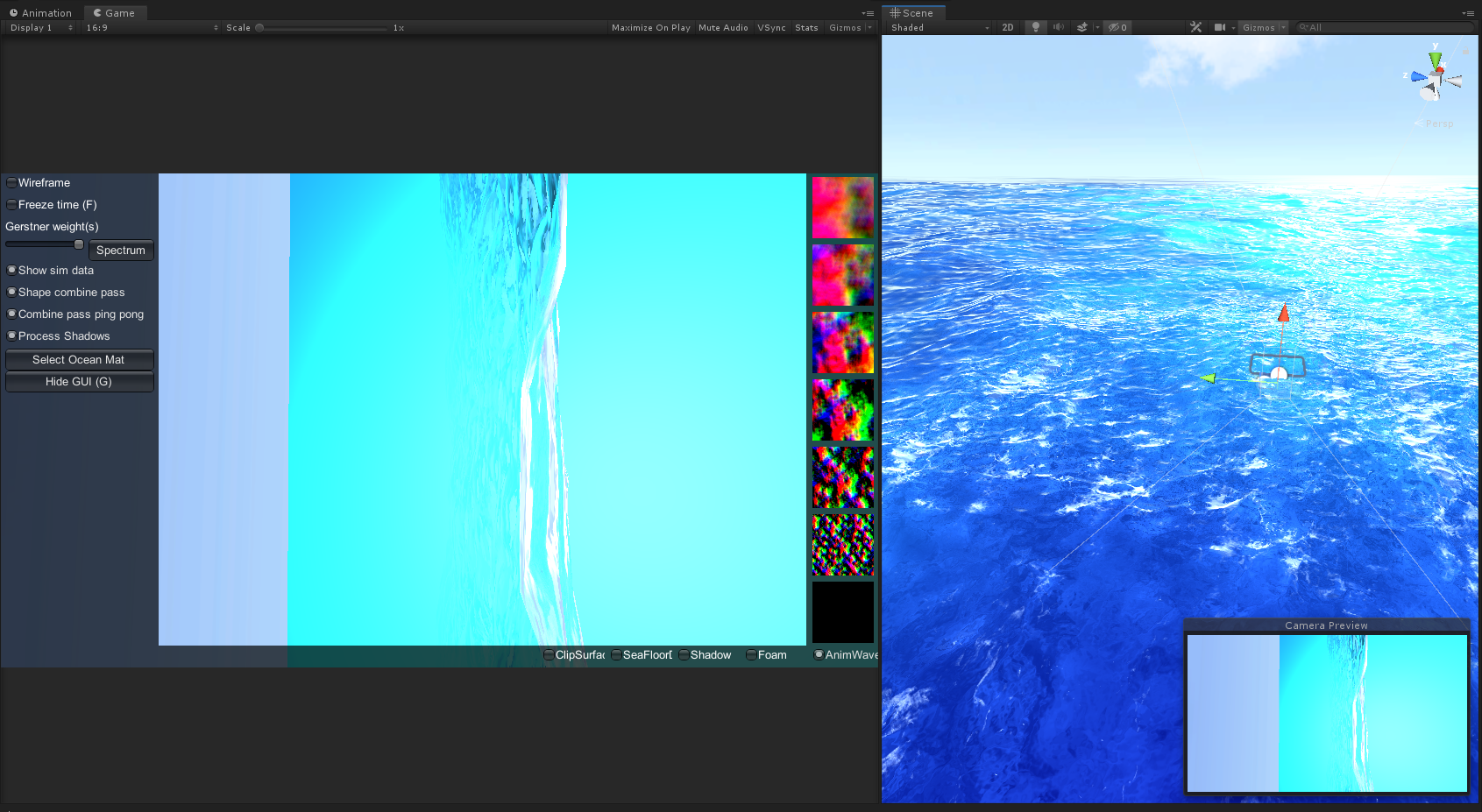
Task: Enable the Shadow sim data checkbox
Action: [684, 654]
